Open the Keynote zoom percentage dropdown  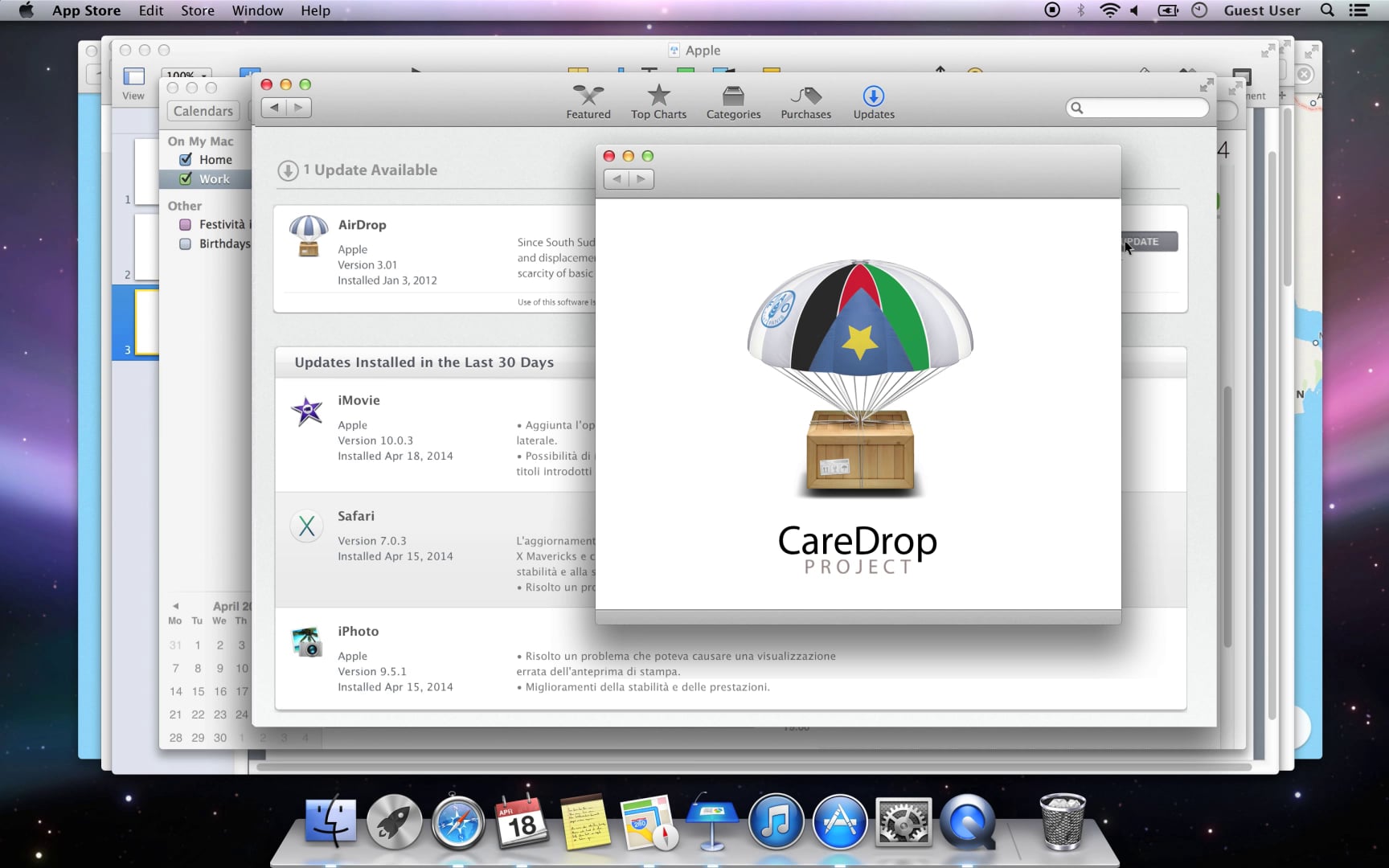(186, 74)
